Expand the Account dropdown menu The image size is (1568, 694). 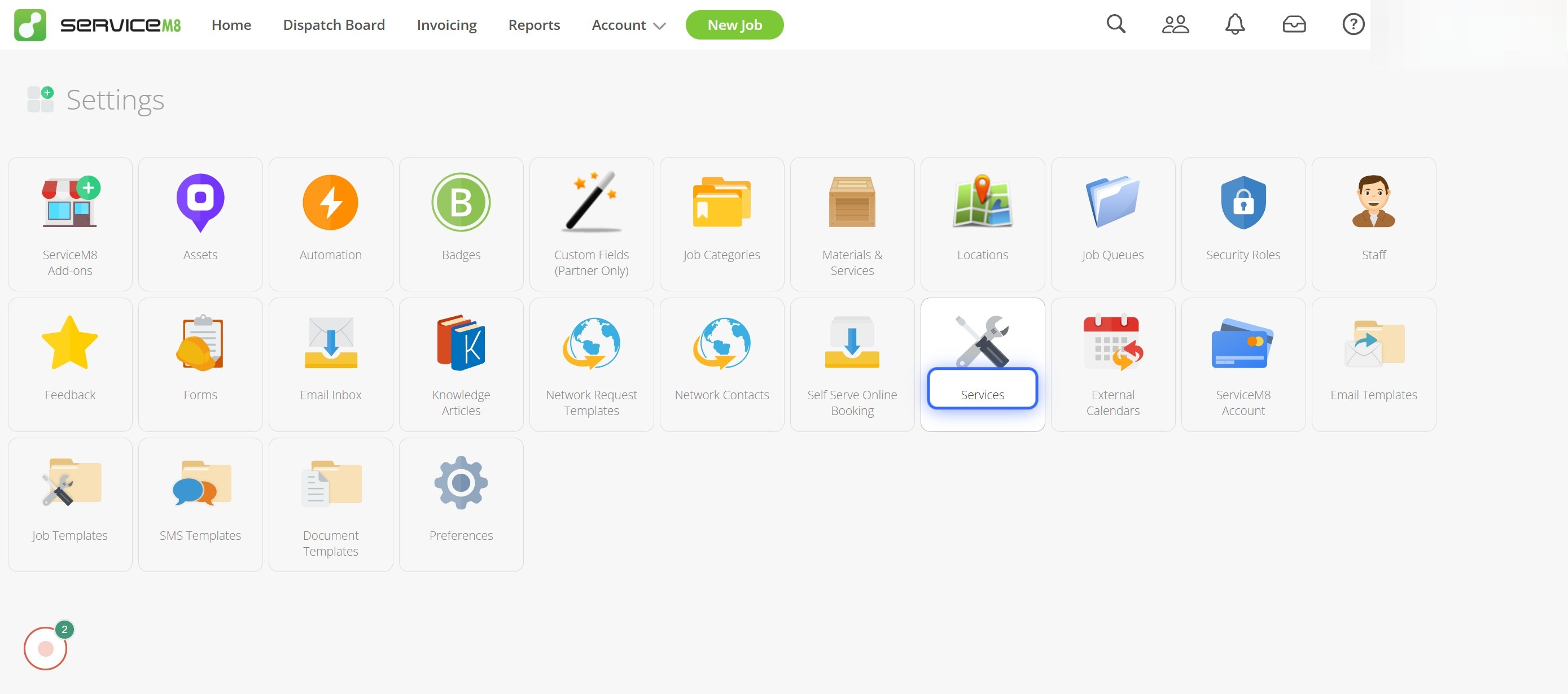628,25
